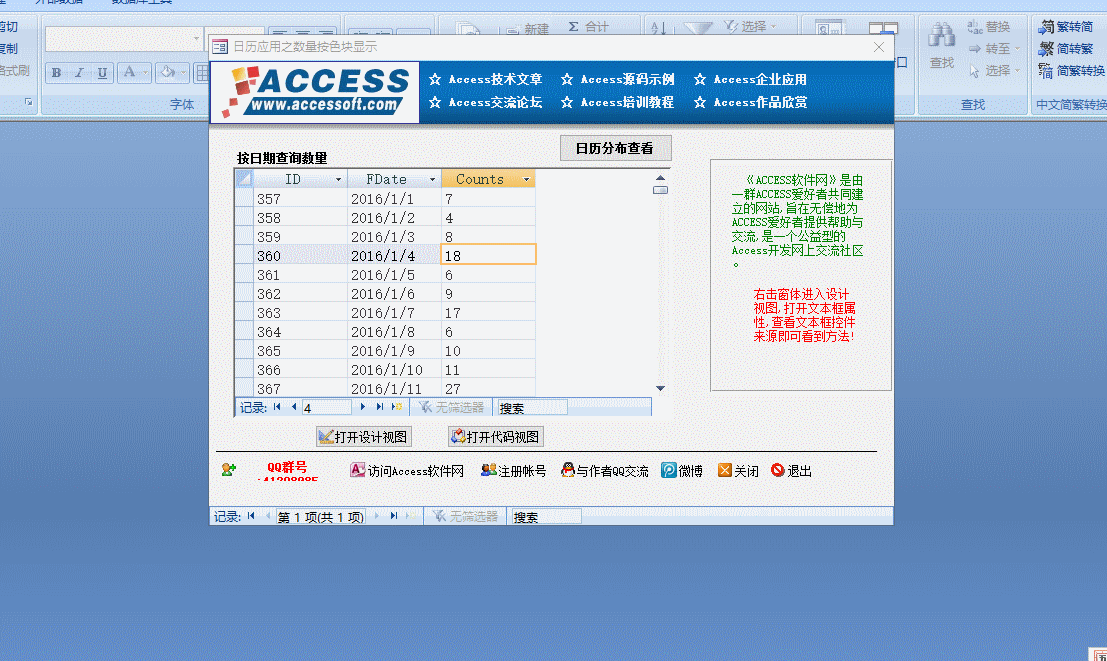Image resolution: width=1107 pixels, height=661 pixels.
Task: Click the select-all corner of the datasheet
Action: pyautogui.click(x=244, y=179)
